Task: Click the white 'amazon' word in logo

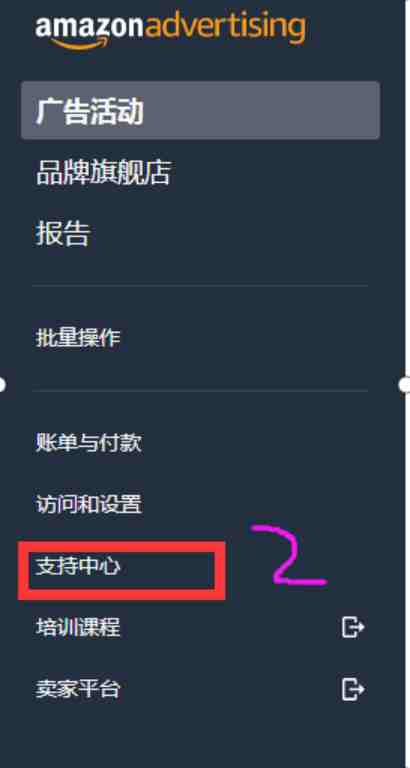Action: (90, 26)
